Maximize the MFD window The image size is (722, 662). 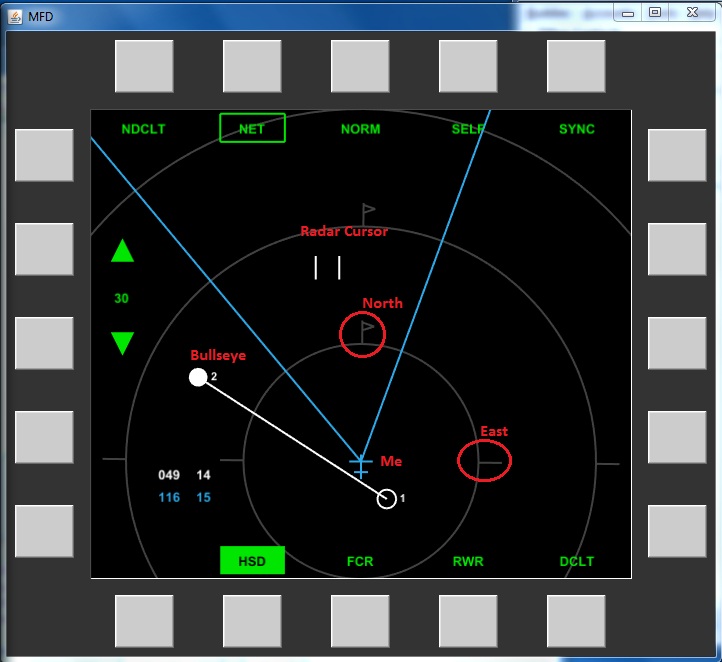tap(655, 12)
